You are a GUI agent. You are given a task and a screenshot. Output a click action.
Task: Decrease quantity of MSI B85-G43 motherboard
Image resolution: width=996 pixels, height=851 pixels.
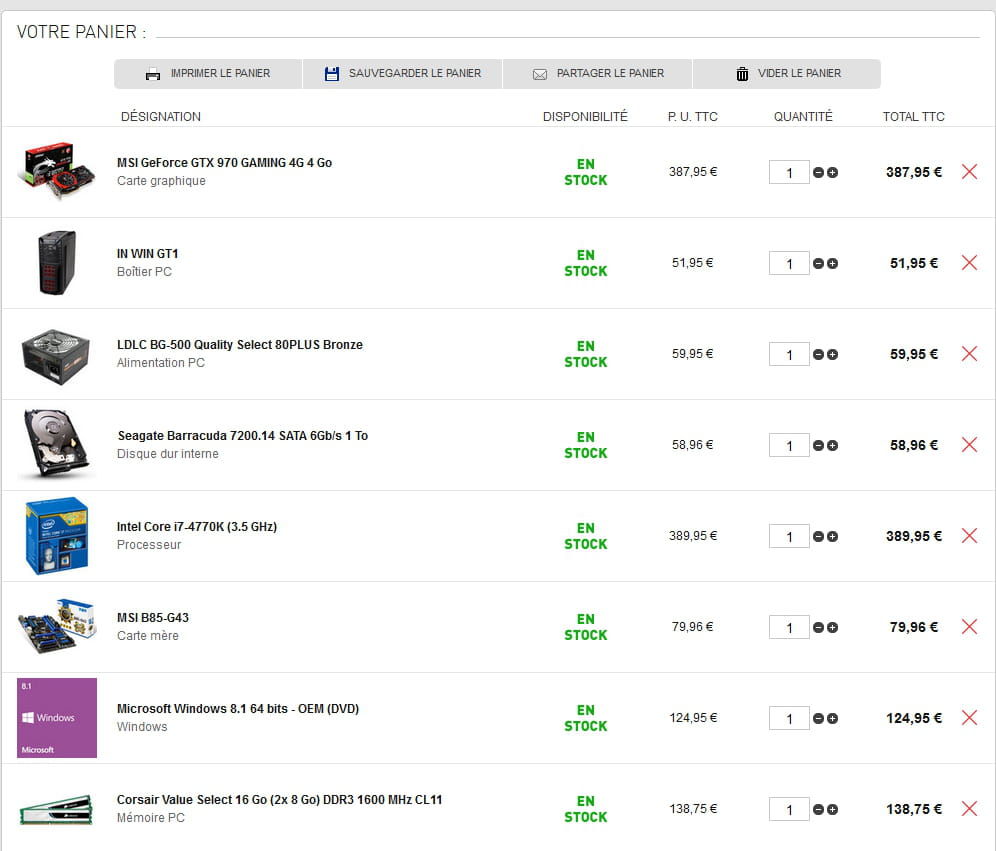click(819, 628)
